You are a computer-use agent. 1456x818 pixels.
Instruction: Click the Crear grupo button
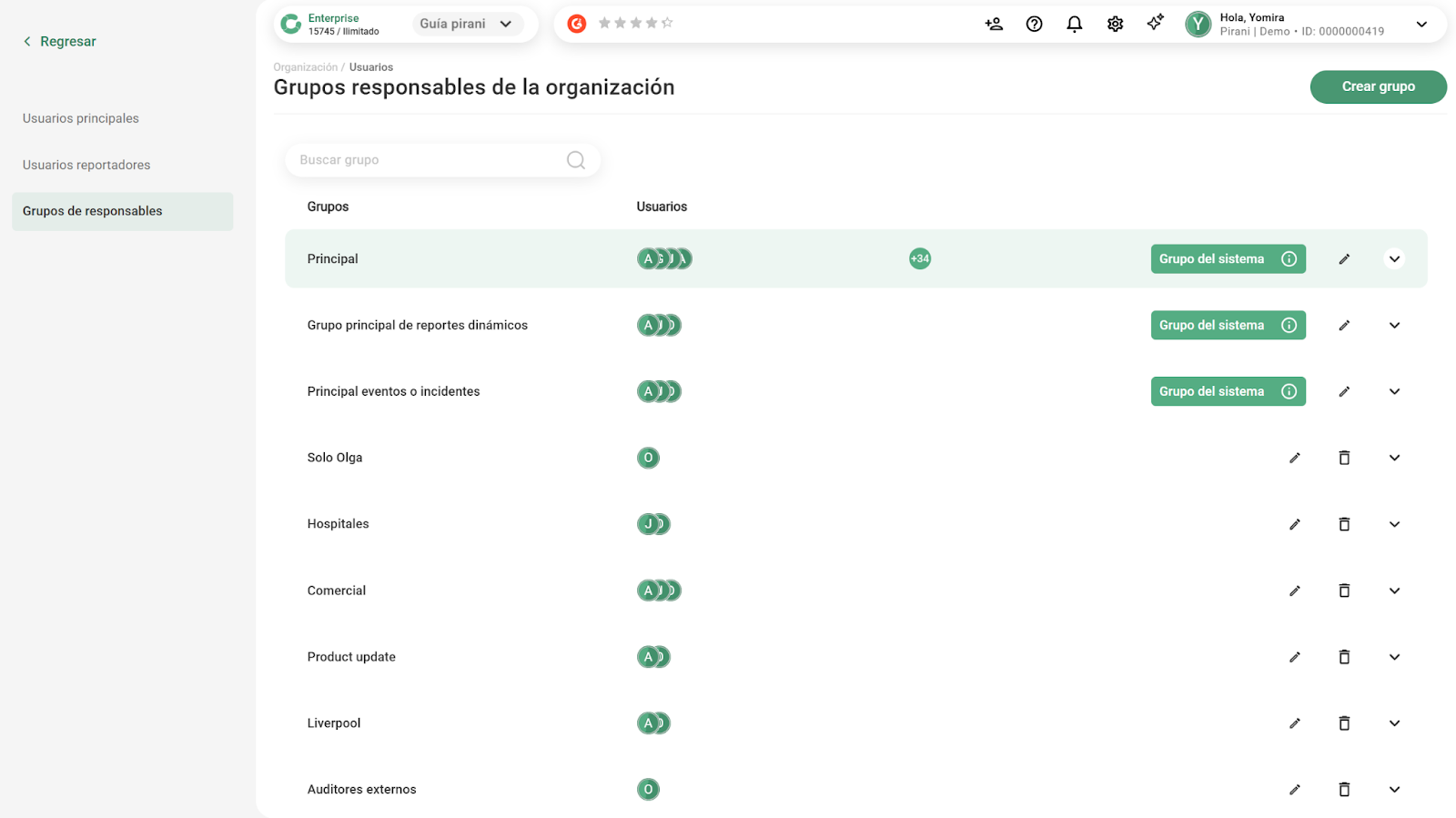(x=1378, y=86)
